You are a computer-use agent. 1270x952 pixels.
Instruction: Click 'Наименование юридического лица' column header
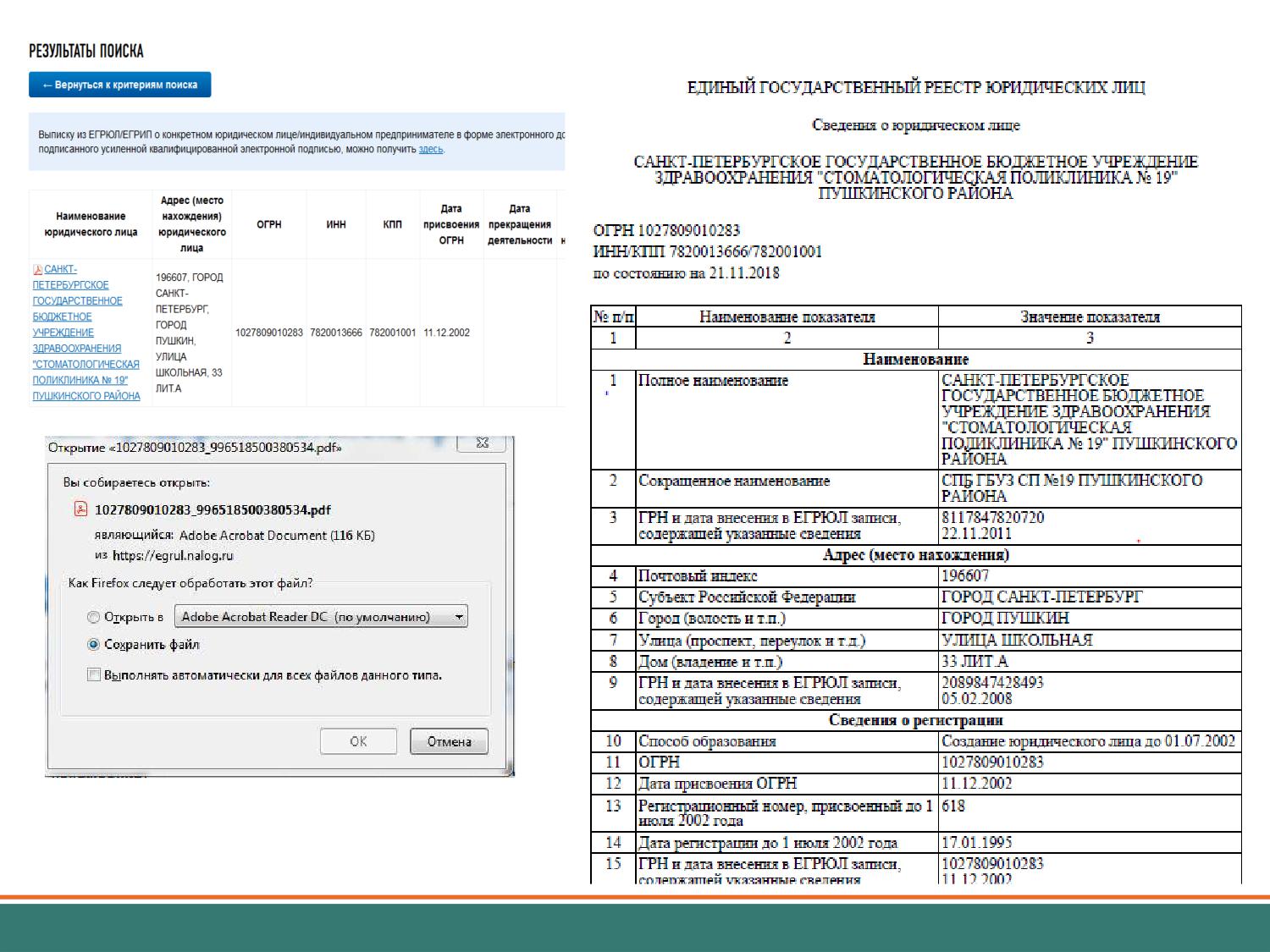(91, 224)
